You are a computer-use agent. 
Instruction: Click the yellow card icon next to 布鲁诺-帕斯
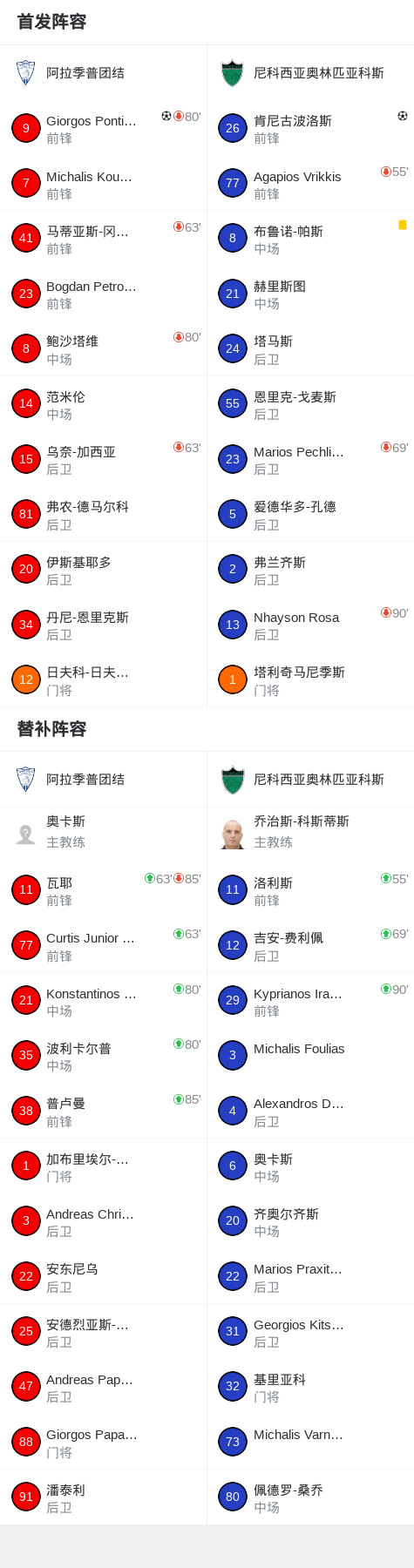click(403, 225)
